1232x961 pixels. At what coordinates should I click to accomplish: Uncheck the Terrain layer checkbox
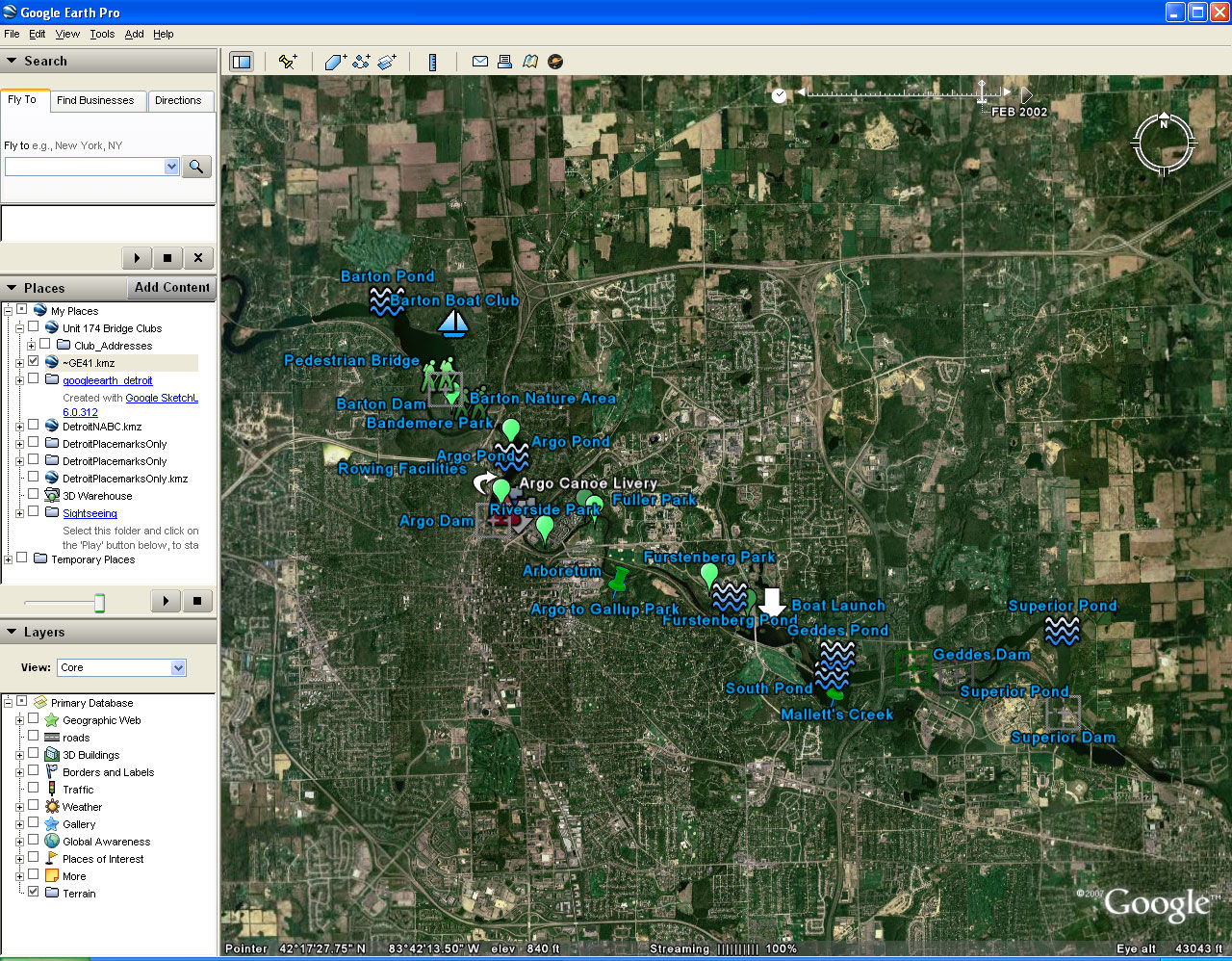(34, 893)
